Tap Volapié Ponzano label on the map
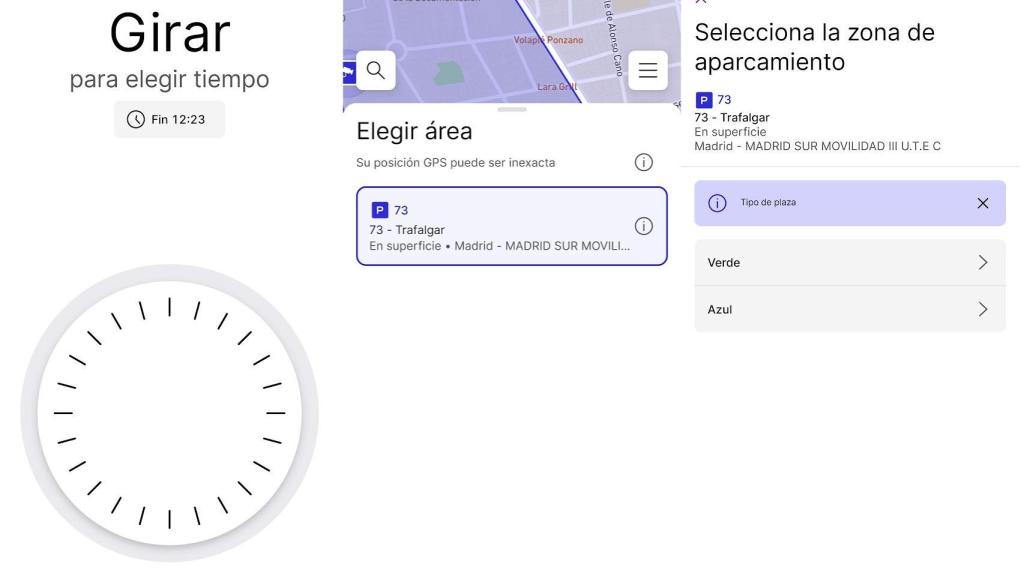1024x576 pixels. 546,41
